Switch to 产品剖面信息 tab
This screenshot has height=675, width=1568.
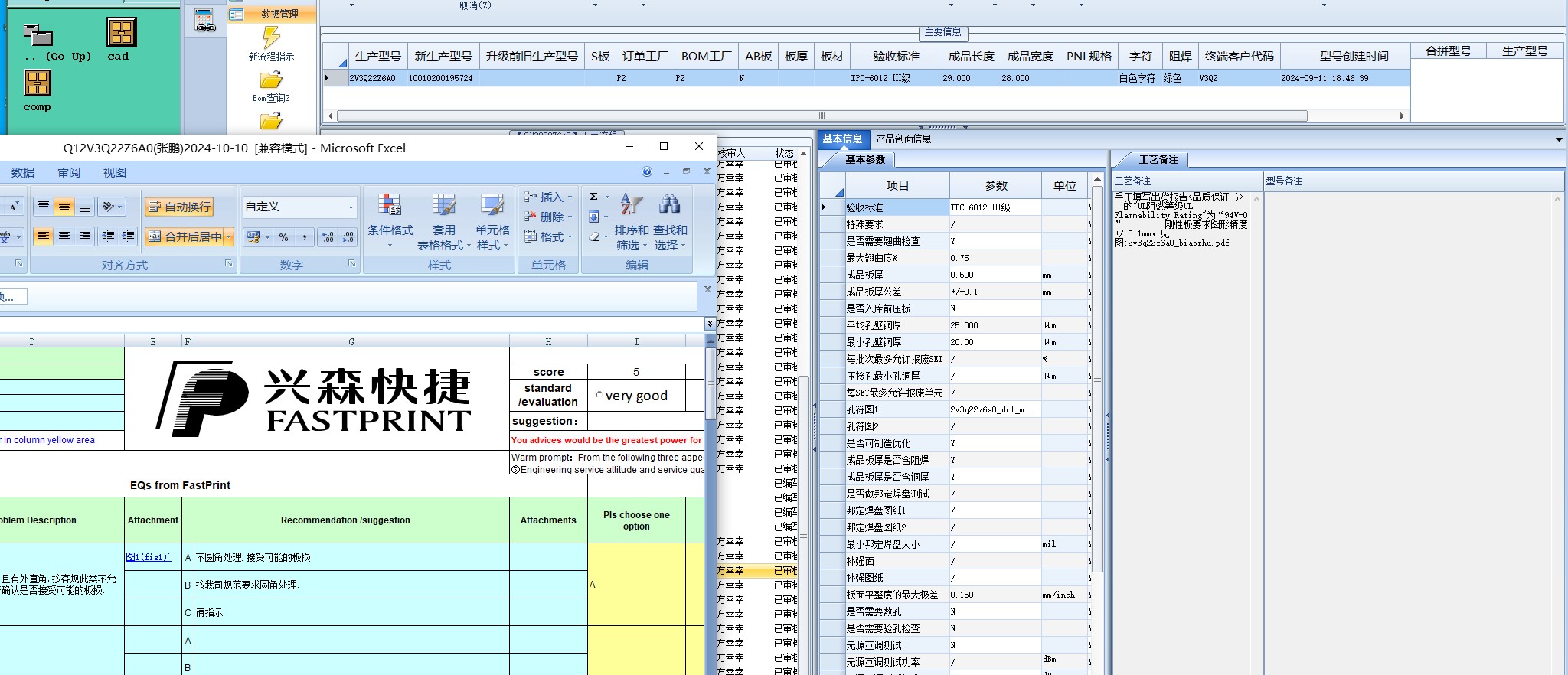tap(903, 139)
